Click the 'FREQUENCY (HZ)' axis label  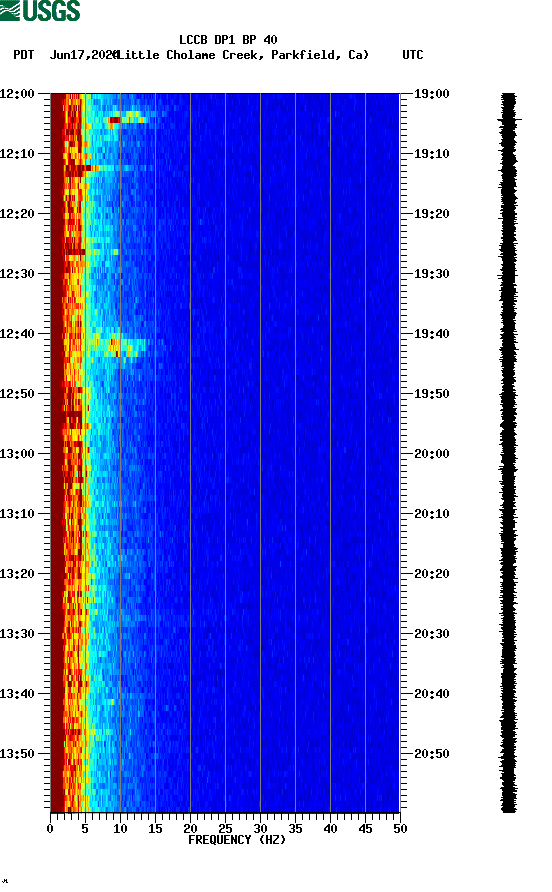(237, 840)
